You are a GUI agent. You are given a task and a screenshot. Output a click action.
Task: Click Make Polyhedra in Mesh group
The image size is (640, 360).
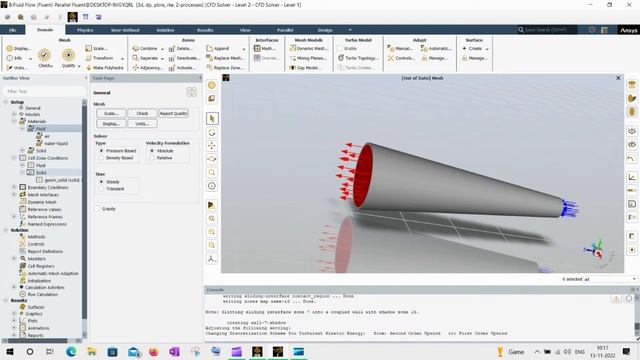coord(104,68)
